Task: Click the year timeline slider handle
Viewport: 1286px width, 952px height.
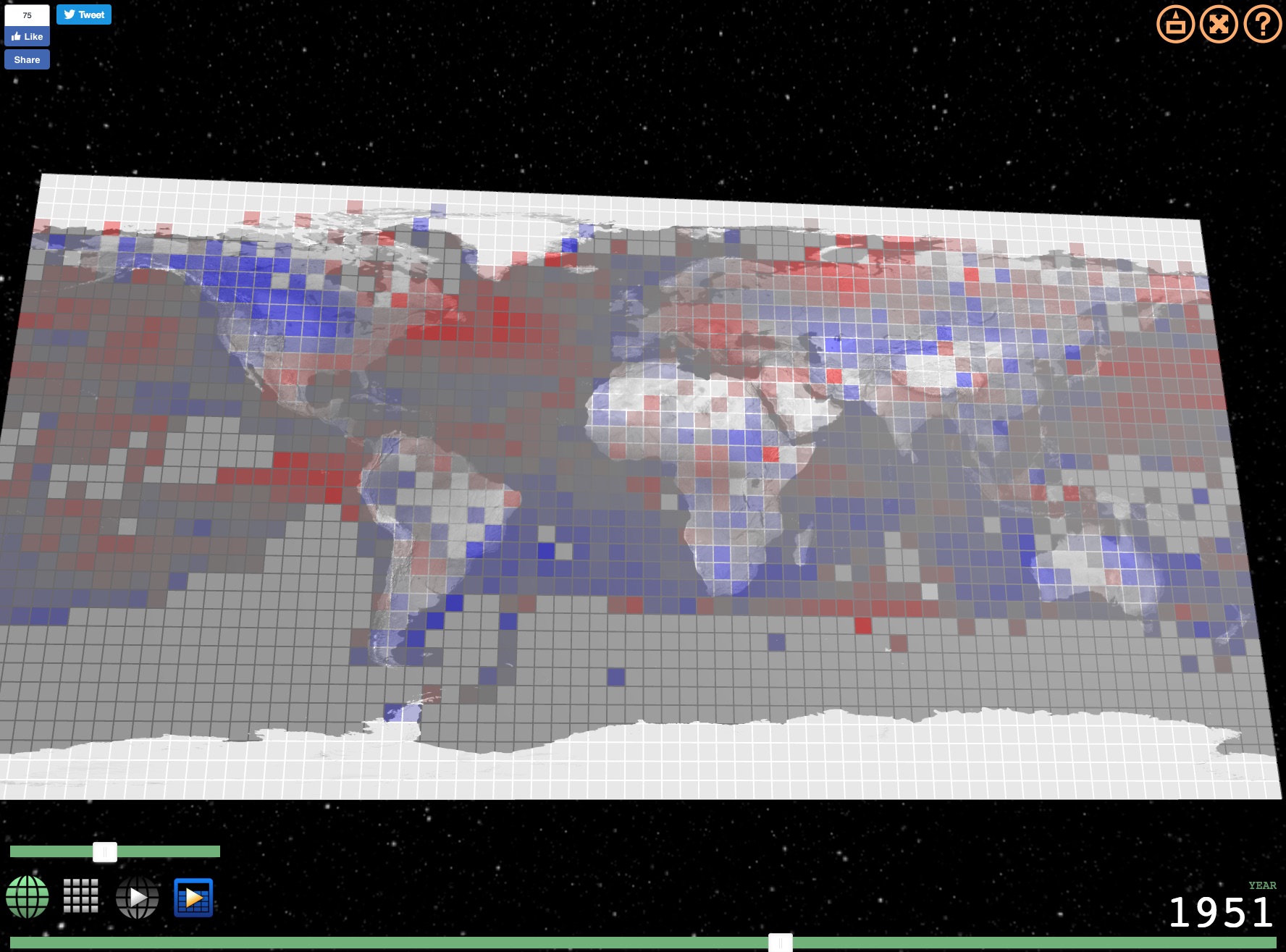Action: (x=780, y=943)
